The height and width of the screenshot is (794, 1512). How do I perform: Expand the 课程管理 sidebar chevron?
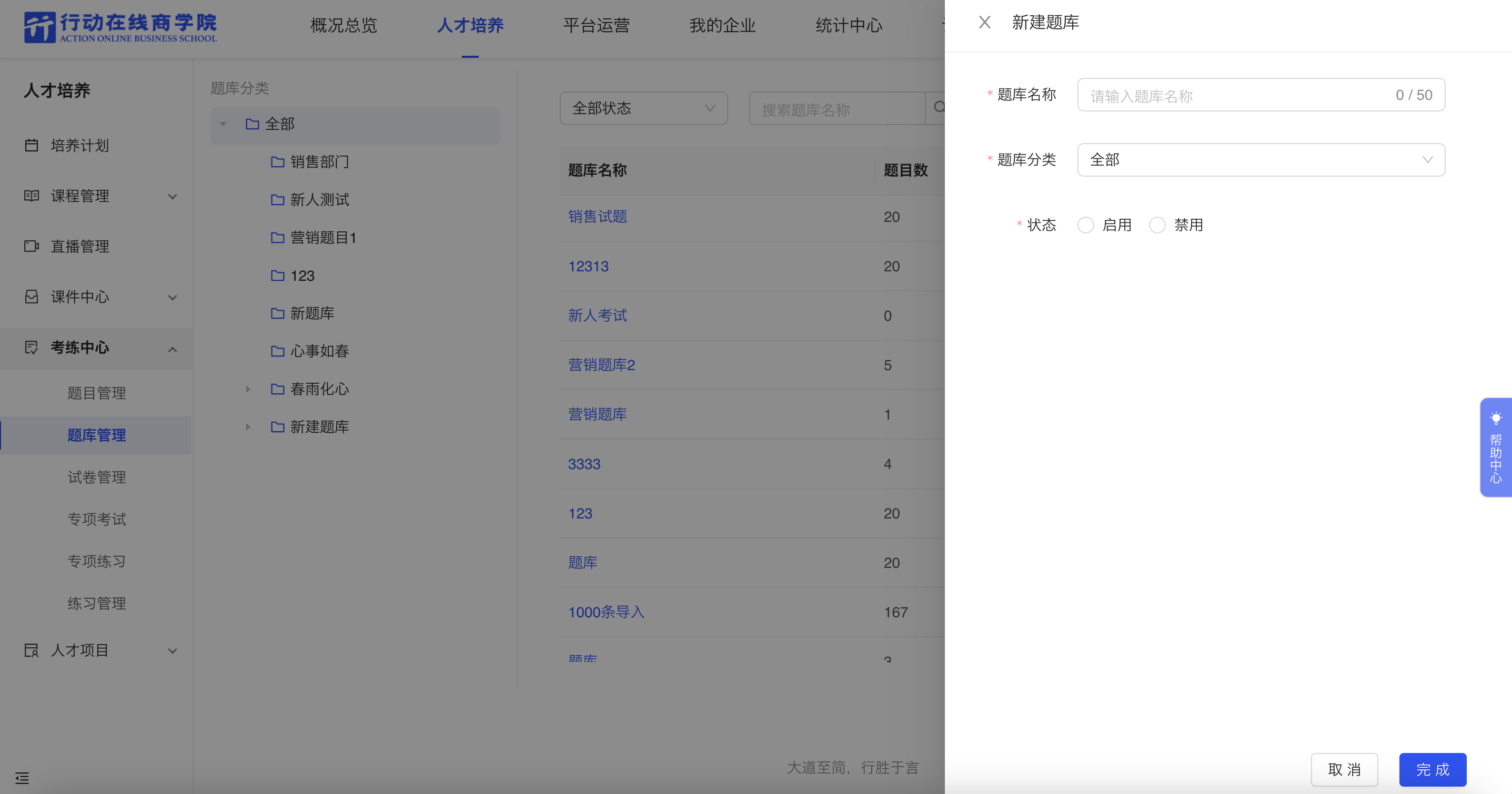[173, 196]
